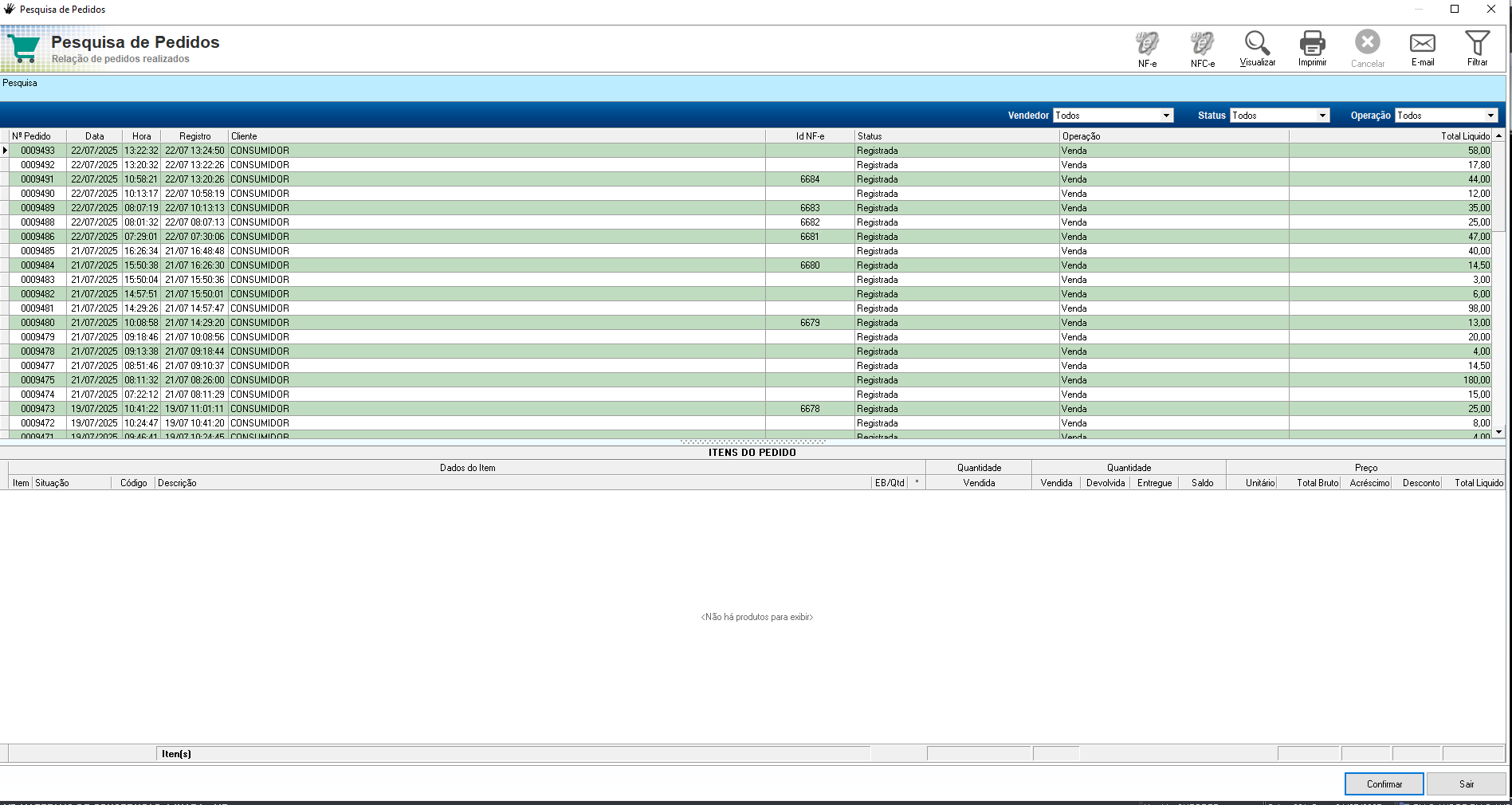The height and width of the screenshot is (805, 1512).
Task: Click the NFC-e toolbar icon
Action: tap(1202, 49)
